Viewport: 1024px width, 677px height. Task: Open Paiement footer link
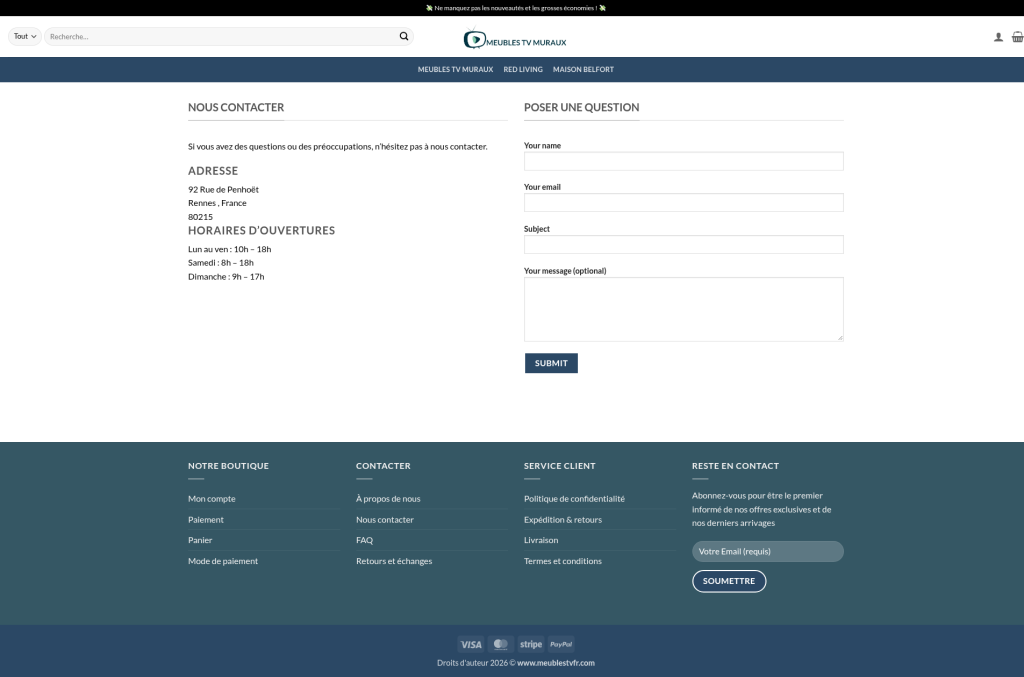coord(206,520)
